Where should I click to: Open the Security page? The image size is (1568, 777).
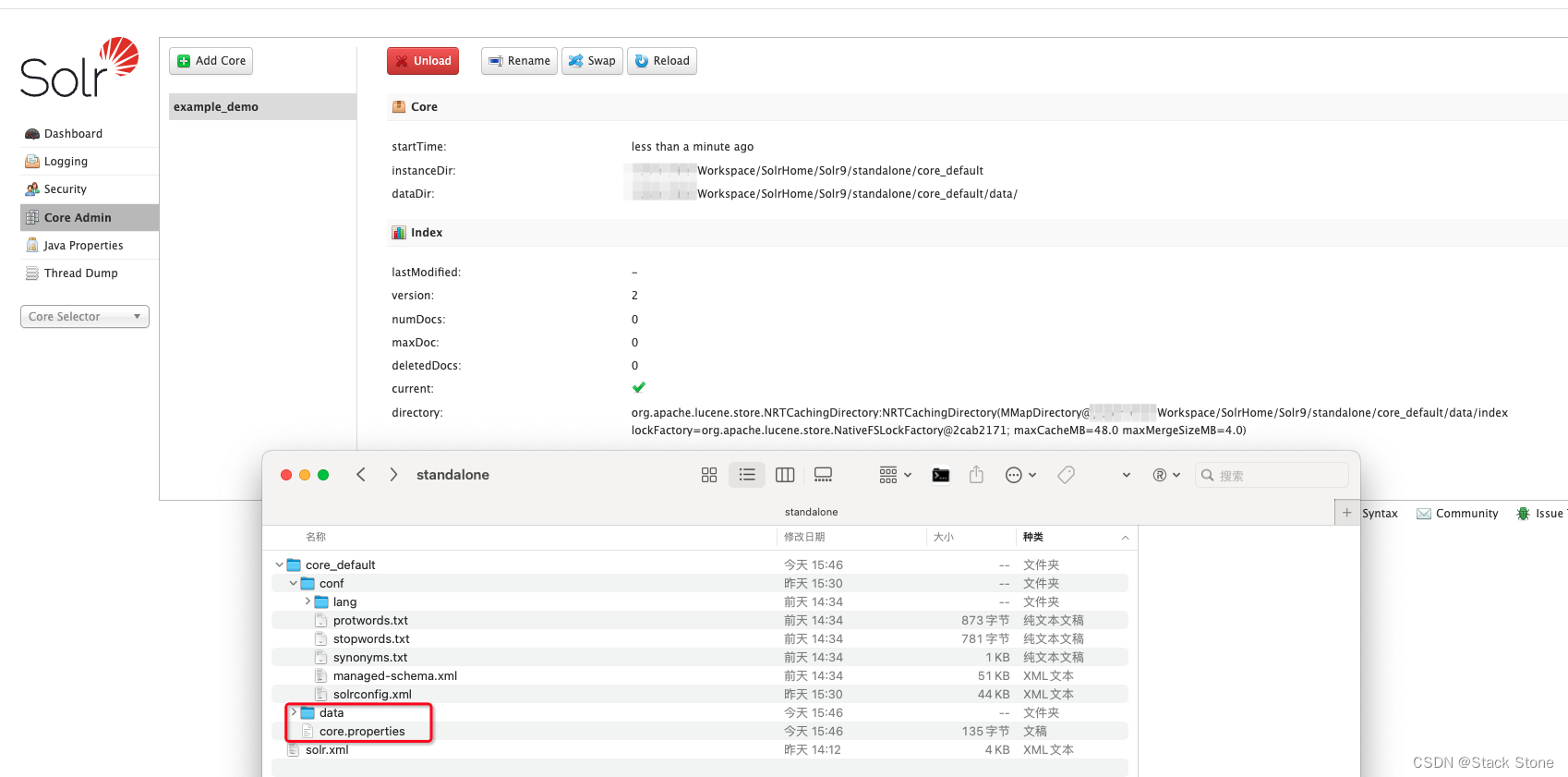[65, 189]
